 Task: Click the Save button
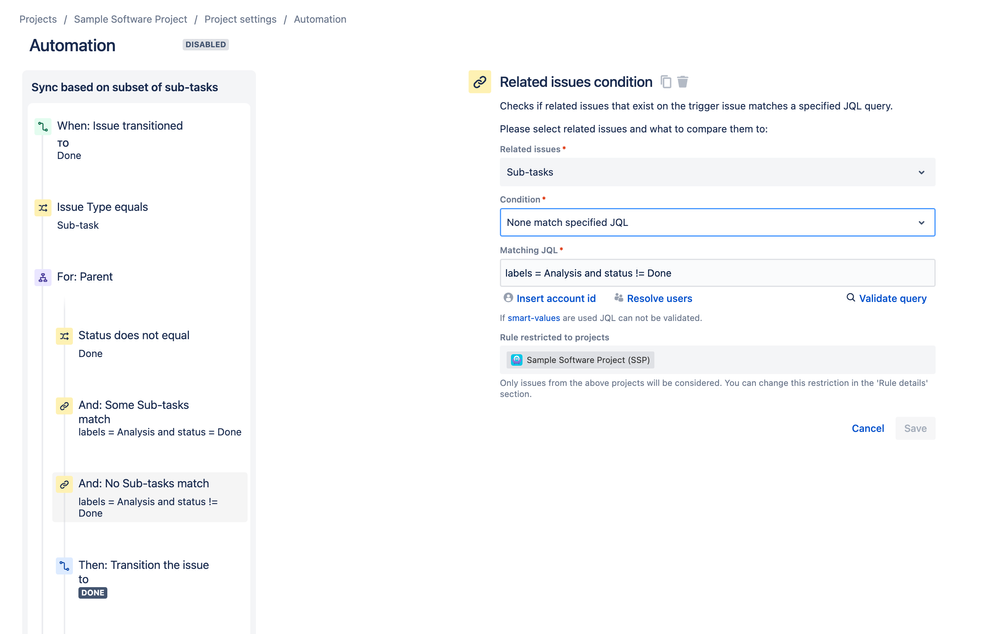(916, 428)
